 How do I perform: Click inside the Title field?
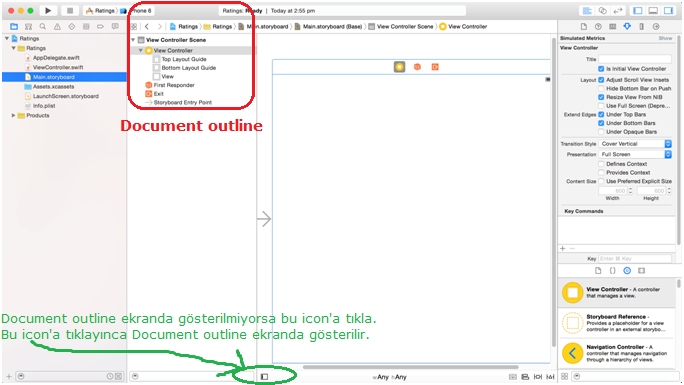[635, 59]
